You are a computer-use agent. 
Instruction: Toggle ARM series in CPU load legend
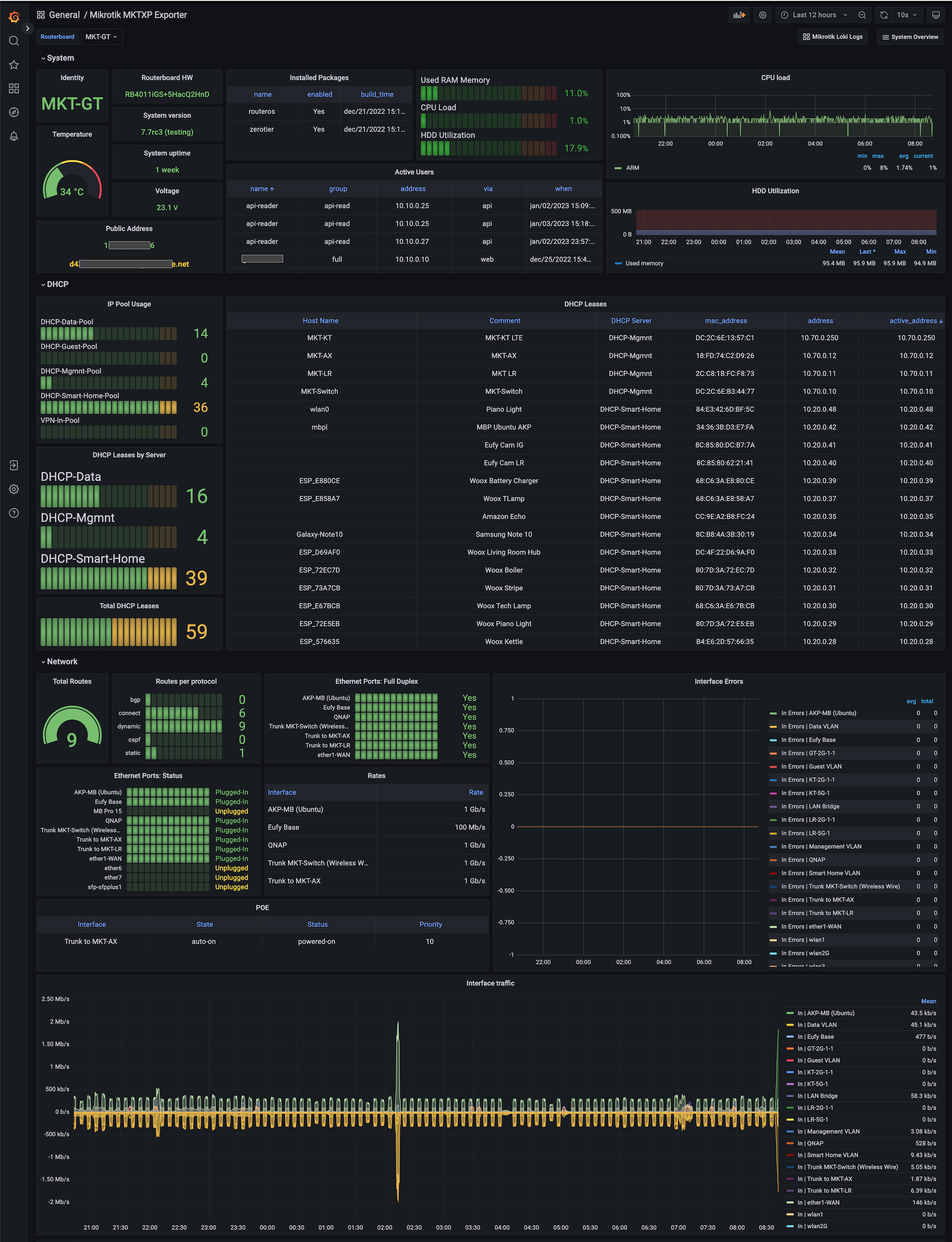coord(632,168)
